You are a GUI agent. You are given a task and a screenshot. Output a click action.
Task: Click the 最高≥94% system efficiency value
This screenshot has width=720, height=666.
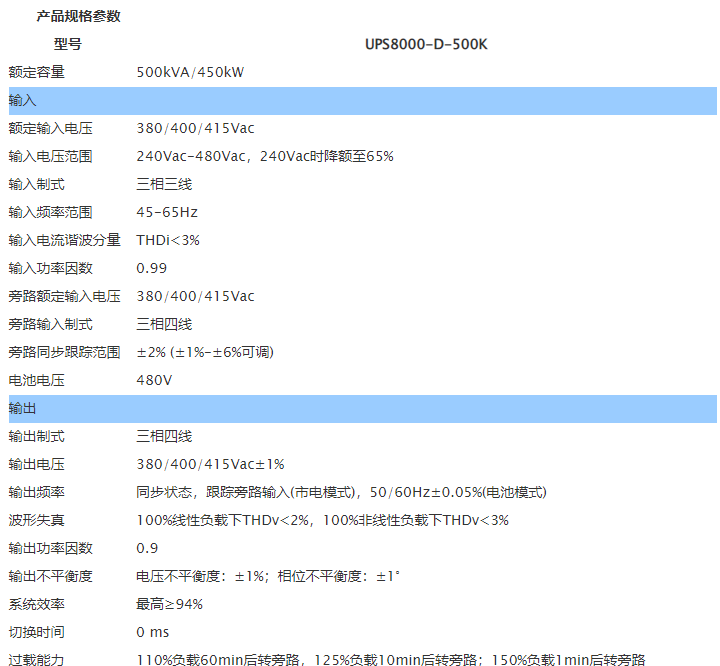[170, 604]
